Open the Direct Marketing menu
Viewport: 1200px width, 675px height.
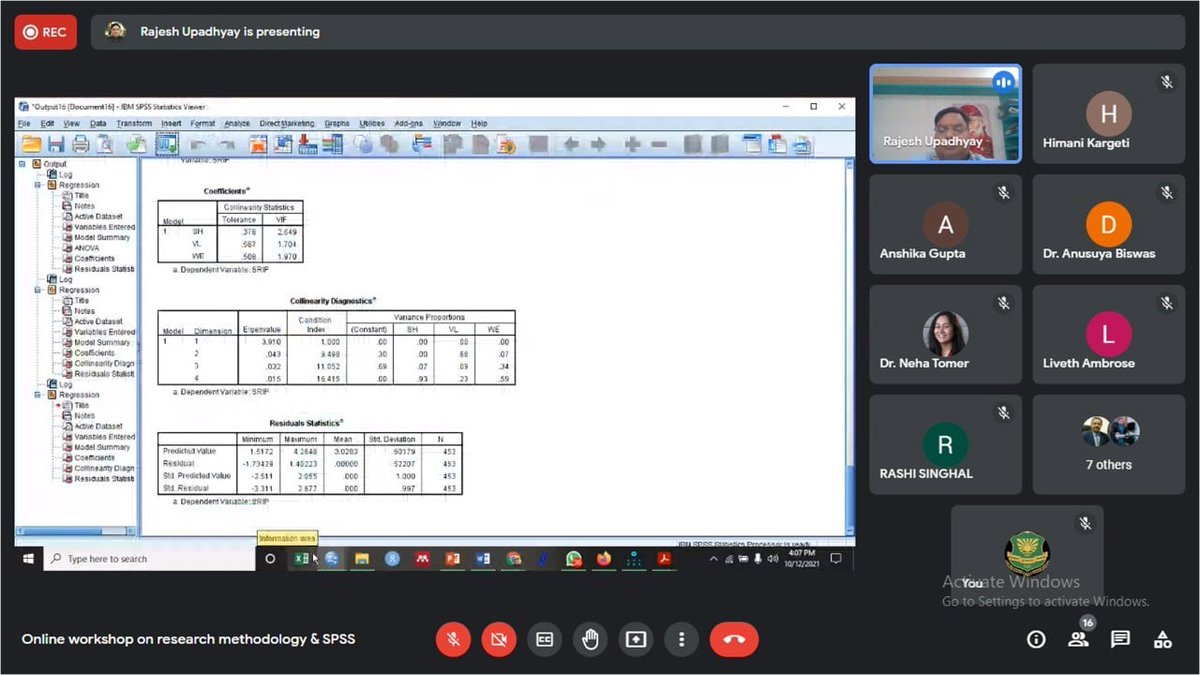pos(287,123)
